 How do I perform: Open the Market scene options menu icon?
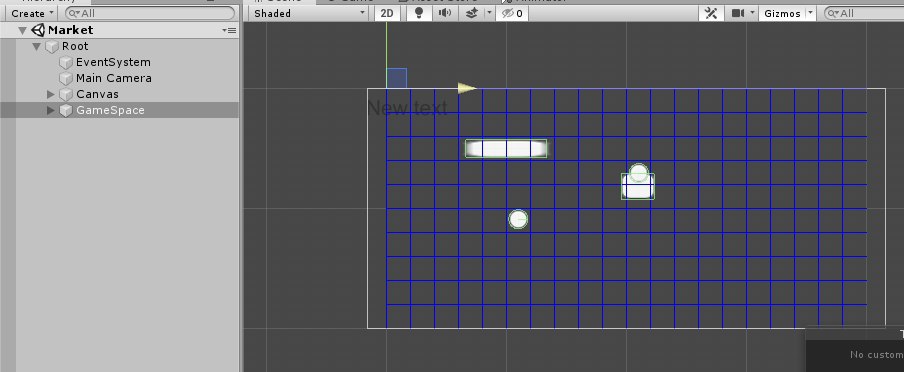pos(229,31)
